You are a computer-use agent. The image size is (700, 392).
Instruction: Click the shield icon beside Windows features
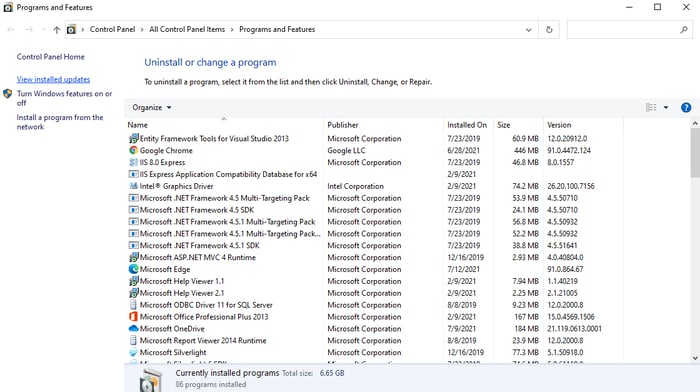click(7, 94)
